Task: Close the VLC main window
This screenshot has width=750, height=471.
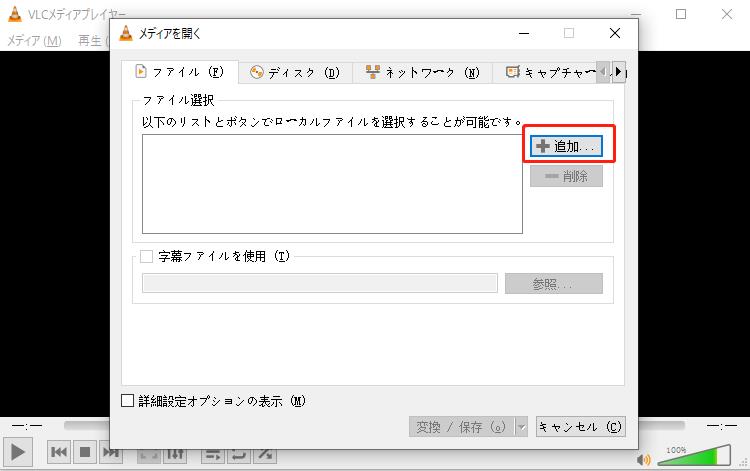Action: click(727, 14)
